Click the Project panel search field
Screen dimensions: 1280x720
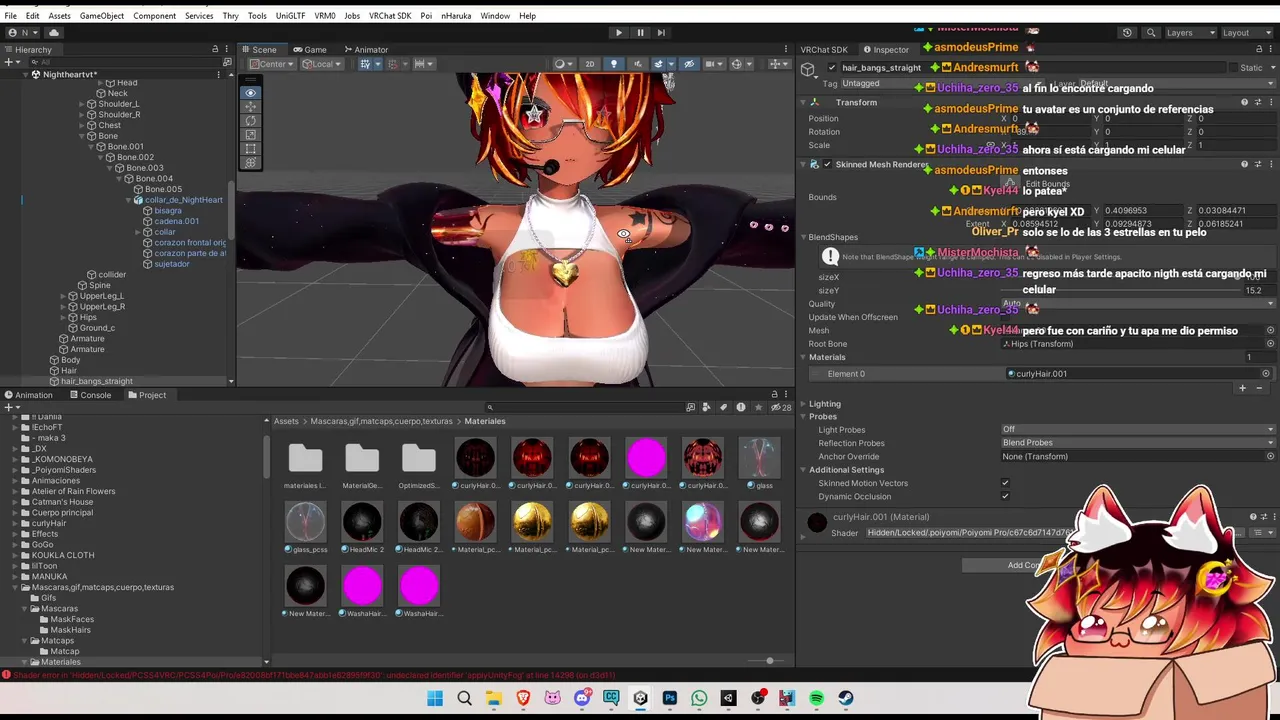(x=583, y=407)
